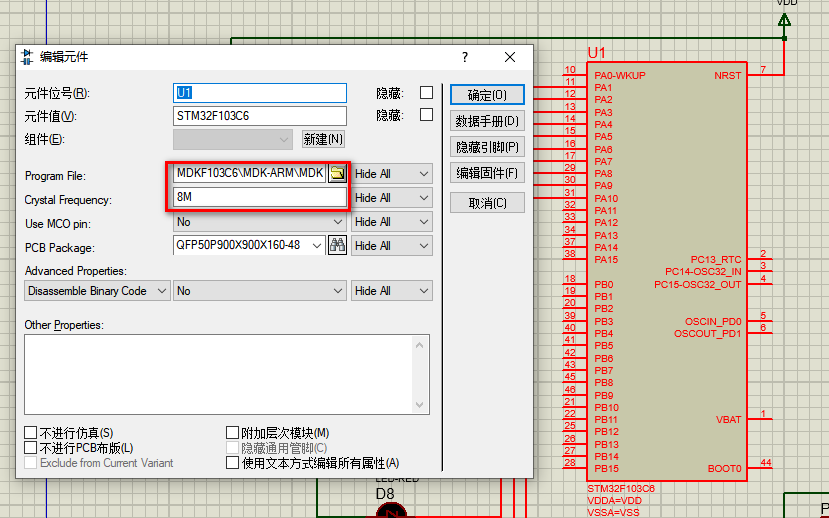The image size is (829, 518).
Task: Close the Edit Component dialog
Action: coord(510,57)
